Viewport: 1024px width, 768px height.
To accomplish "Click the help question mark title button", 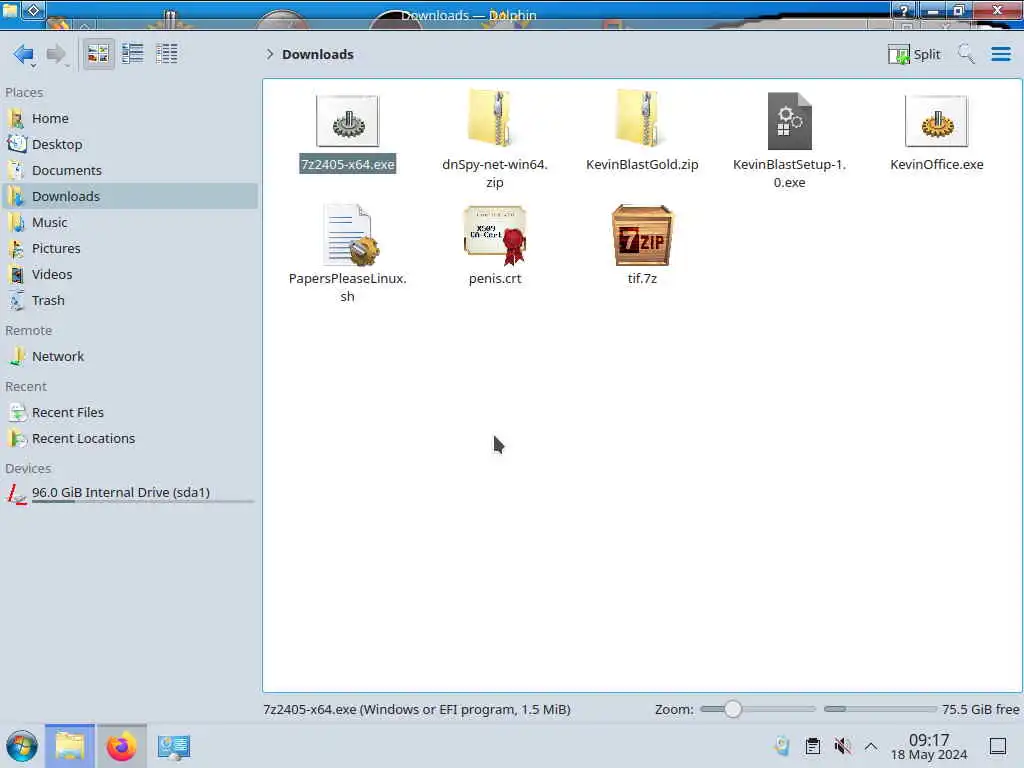I will click(904, 10).
